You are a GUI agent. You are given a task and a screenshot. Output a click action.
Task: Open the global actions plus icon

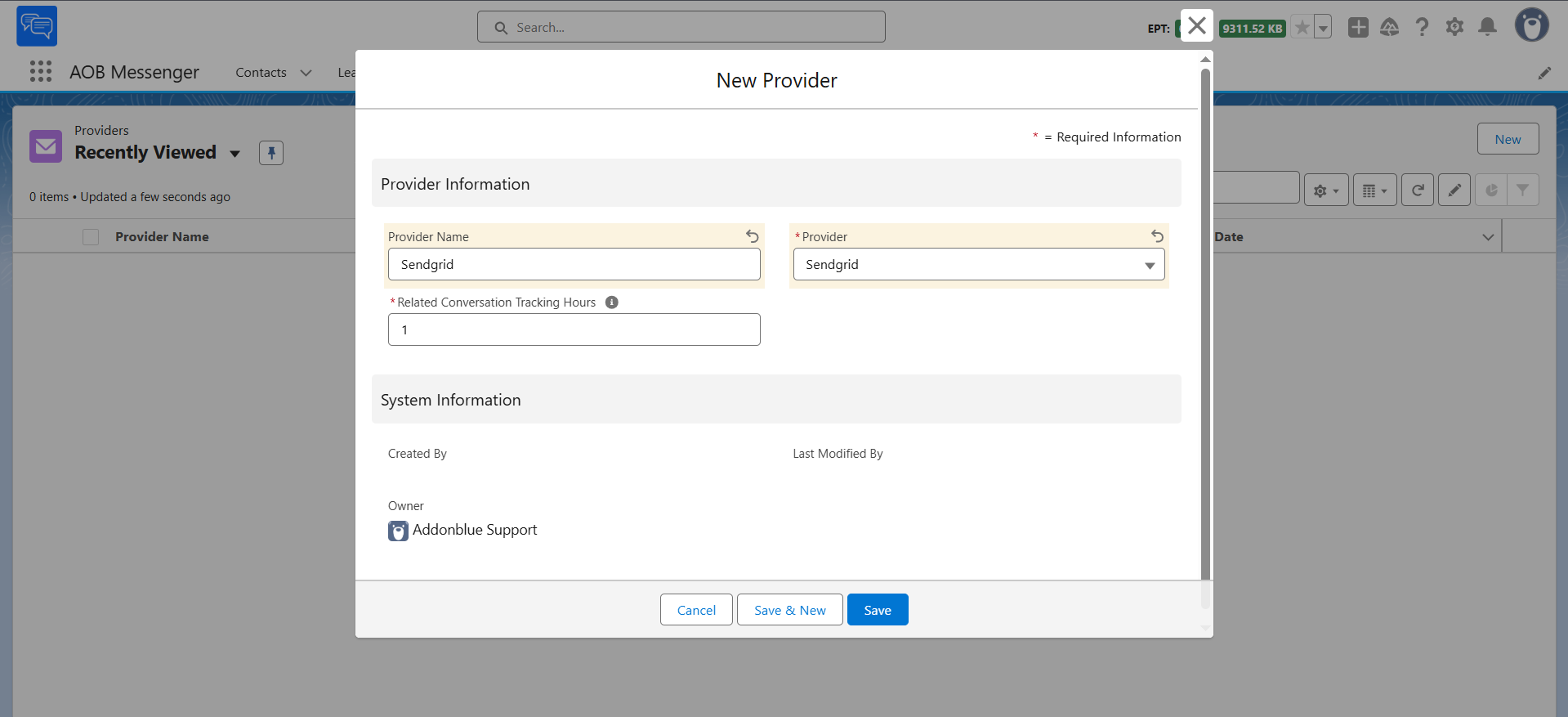(x=1358, y=27)
